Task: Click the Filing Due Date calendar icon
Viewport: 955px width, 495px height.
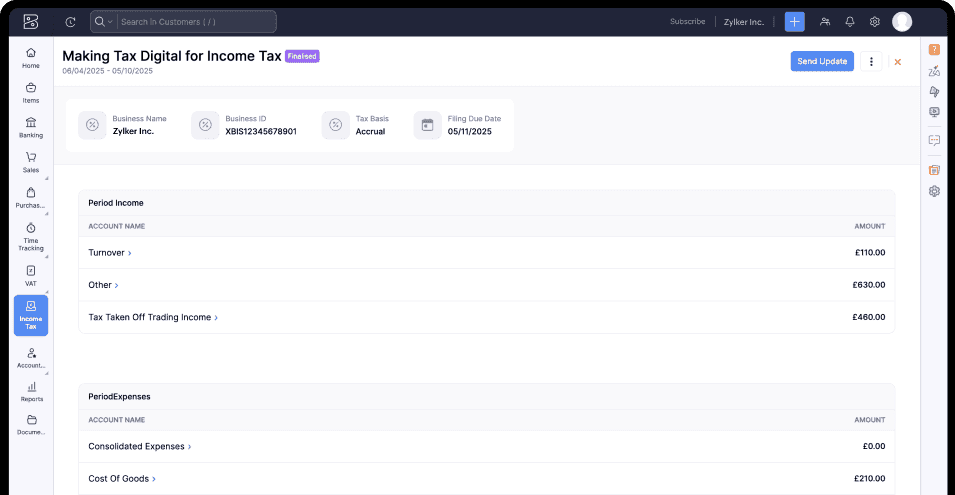Action: click(428, 125)
